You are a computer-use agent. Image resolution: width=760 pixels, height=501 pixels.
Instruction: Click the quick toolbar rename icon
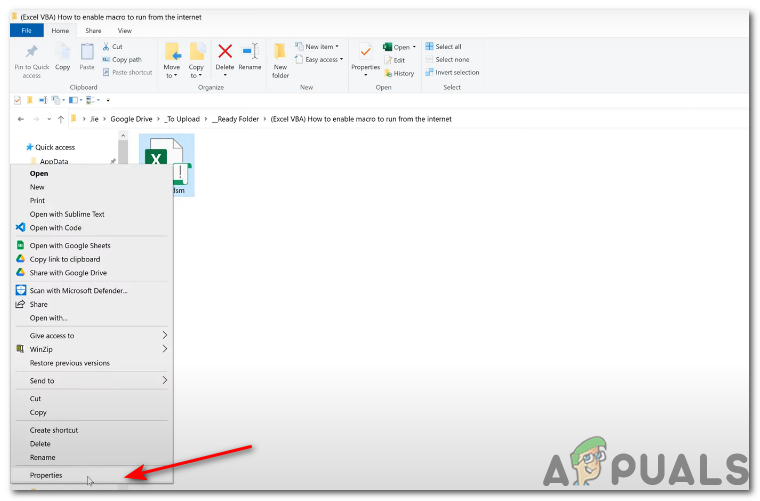pos(43,100)
